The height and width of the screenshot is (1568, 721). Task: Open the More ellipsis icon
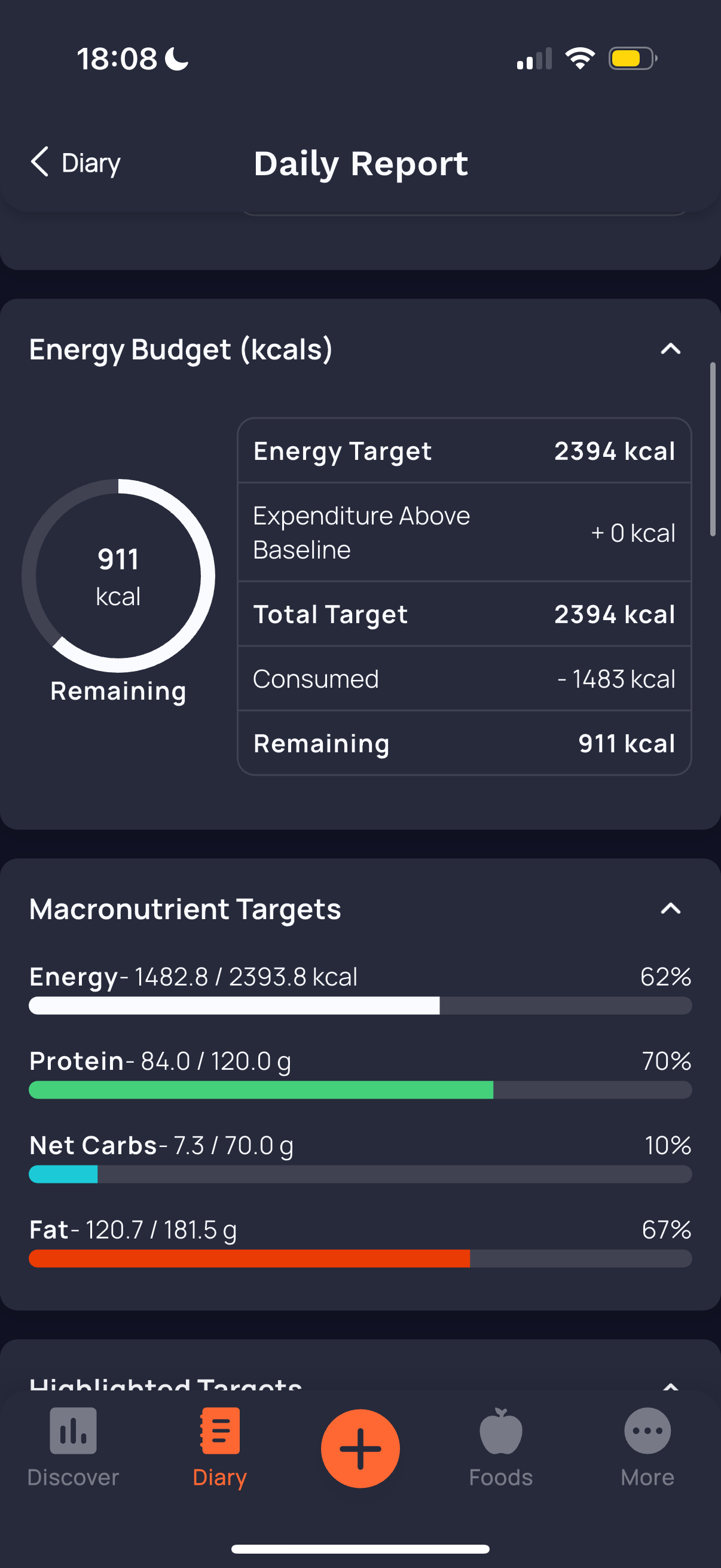point(647,1430)
